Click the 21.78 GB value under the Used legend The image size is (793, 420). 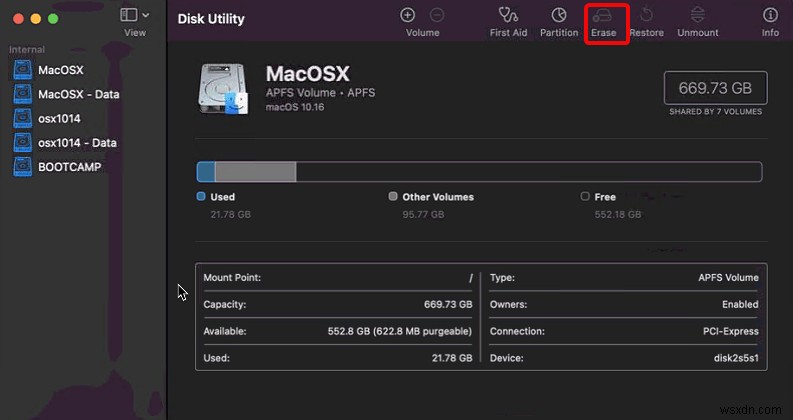tap(231, 215)
